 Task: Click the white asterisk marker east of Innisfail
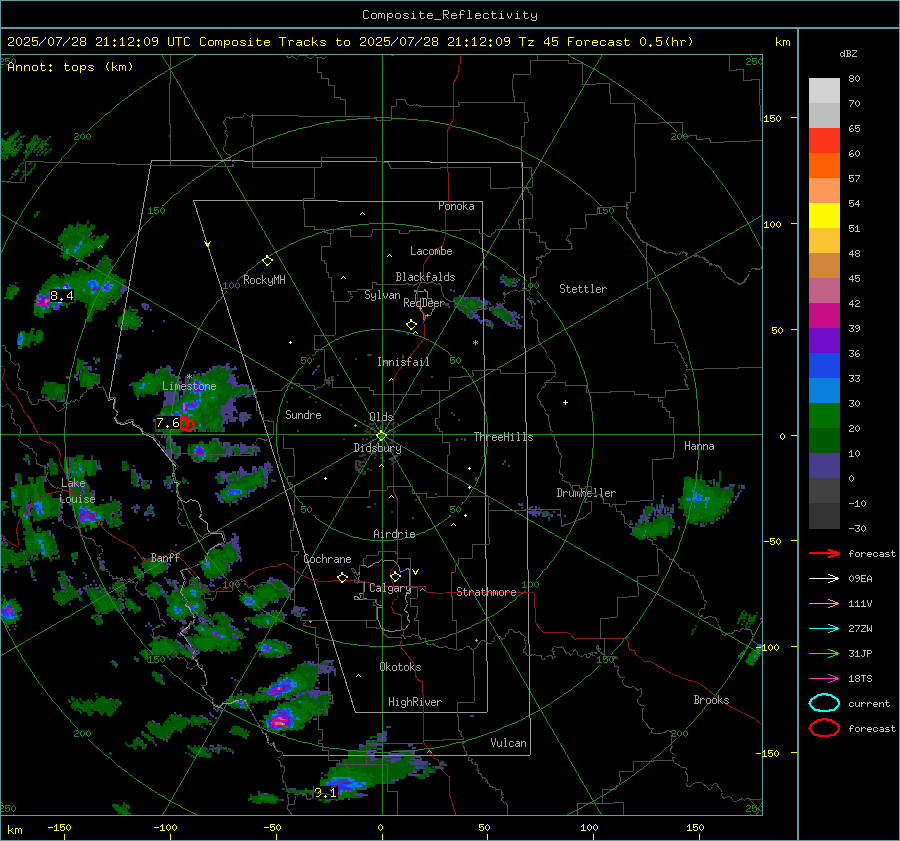[475, 343]
